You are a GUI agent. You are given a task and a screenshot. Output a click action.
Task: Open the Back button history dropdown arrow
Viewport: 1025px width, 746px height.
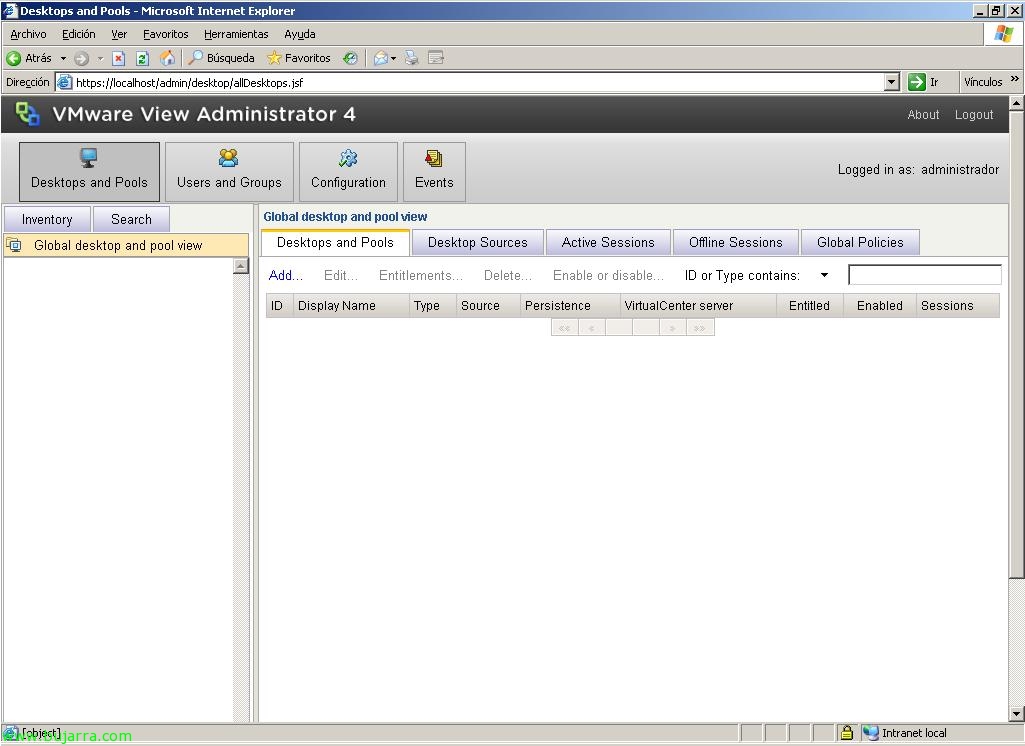coord(63,59)
